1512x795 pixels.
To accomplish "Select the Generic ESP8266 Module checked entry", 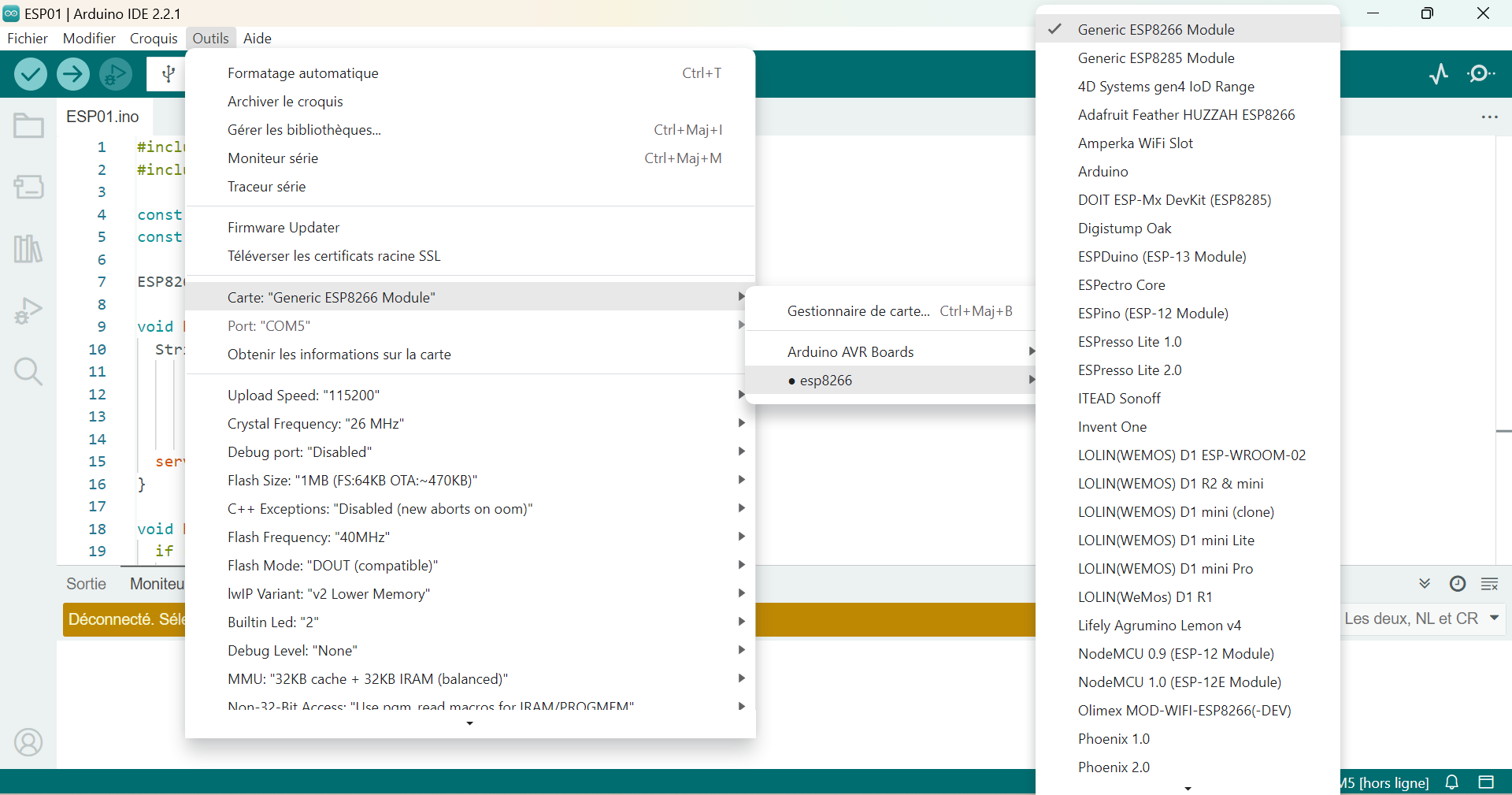I will pyautogui.click(x=1188, y=29).
